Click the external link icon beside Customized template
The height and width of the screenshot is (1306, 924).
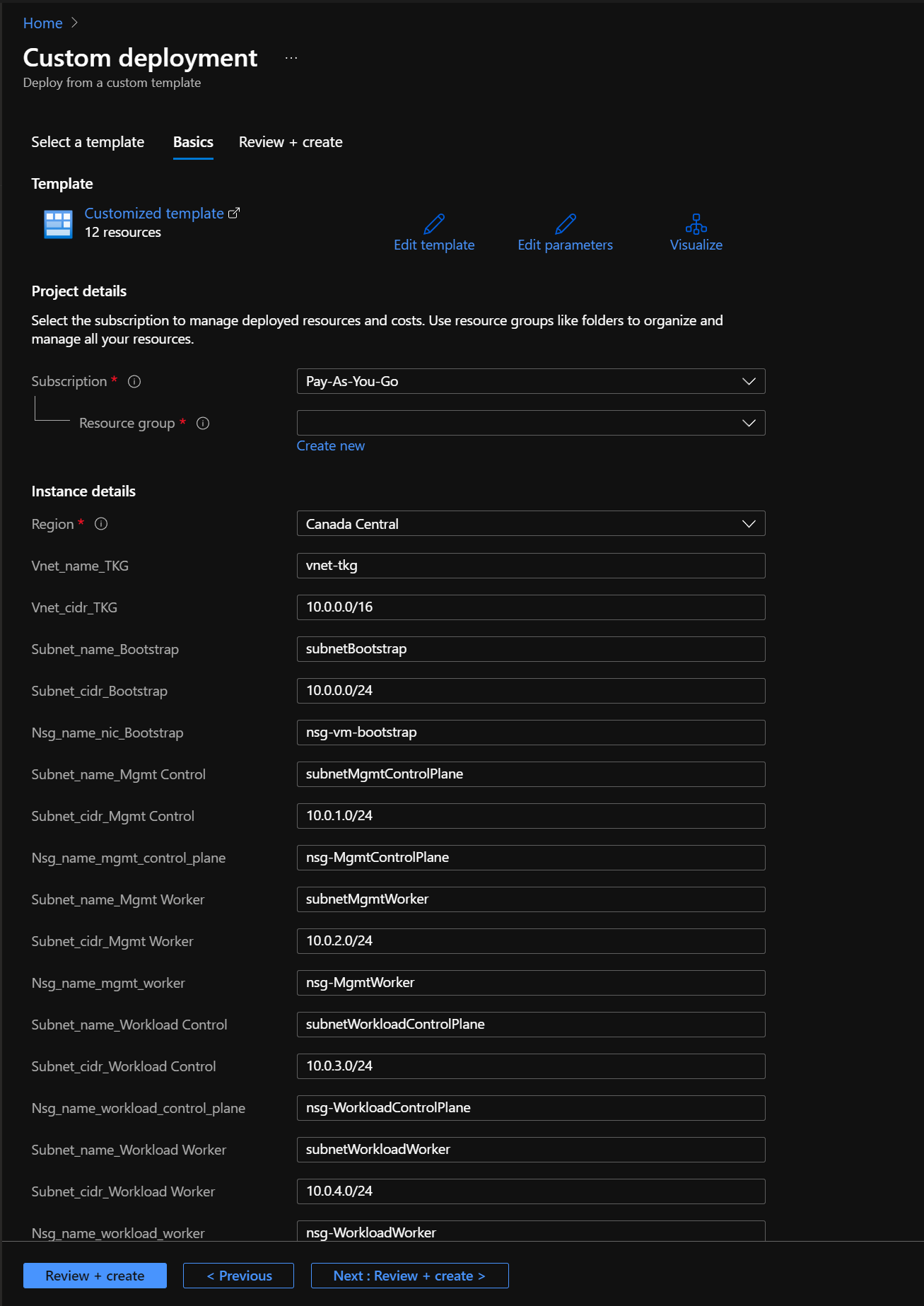tap(234, 213)
